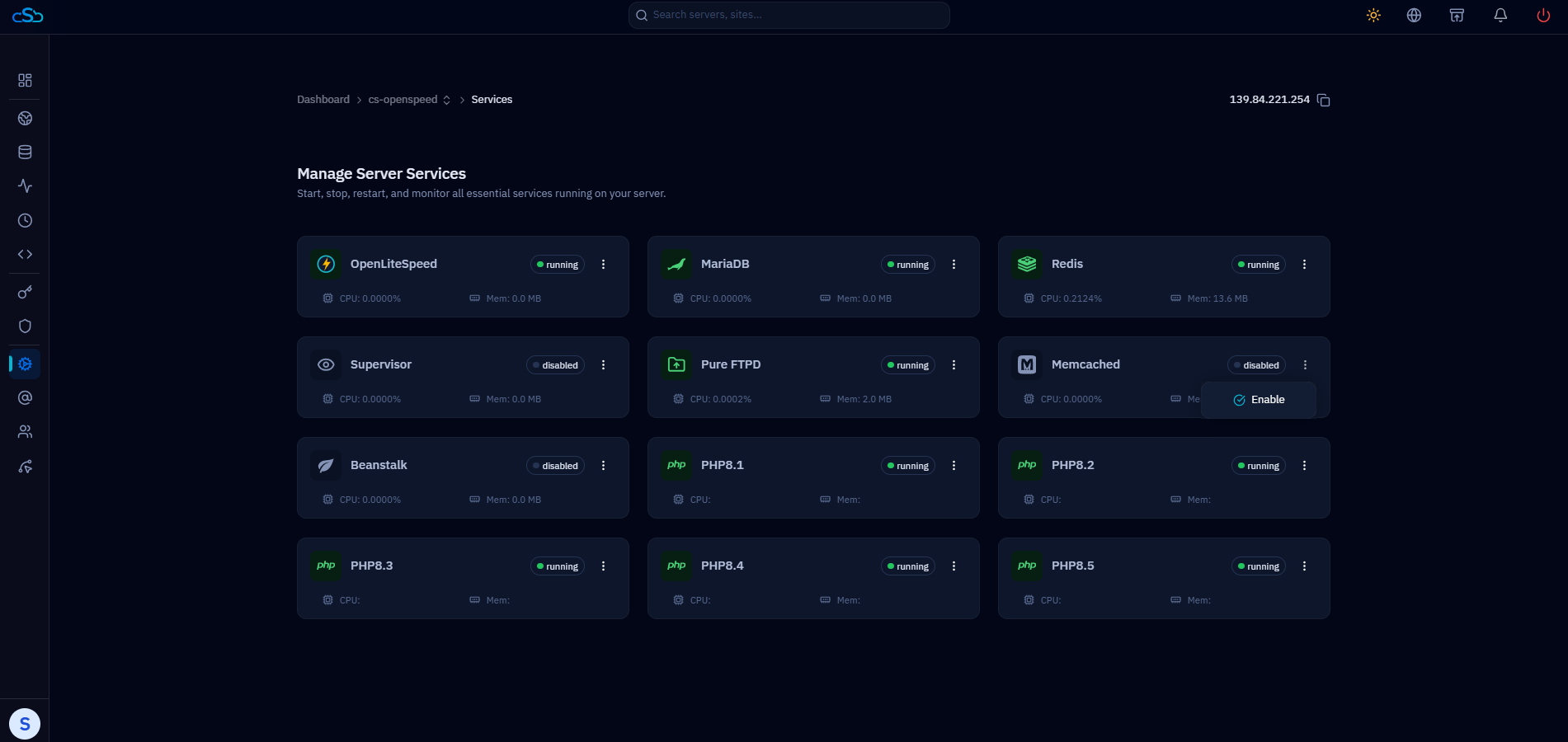This screenshot has height=742, width=1568.
Task: Click the PHP8.2 running status badge
Action: [x=1259, y=466]
